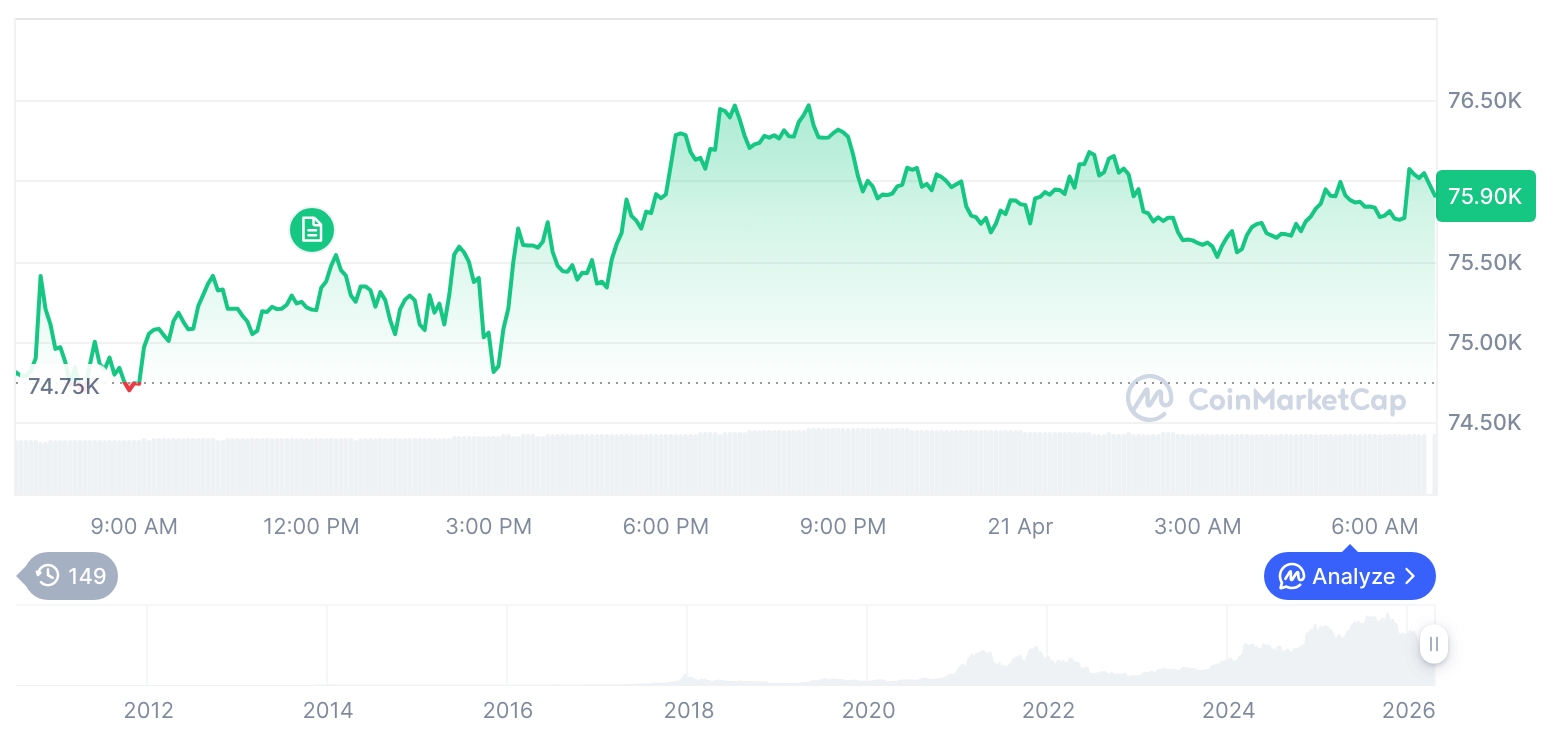The width and height of the screenshot is (1566, 732).
Task: Click the CoinMarketCap logo inside Analyze button
Action: coord(1292,576)
